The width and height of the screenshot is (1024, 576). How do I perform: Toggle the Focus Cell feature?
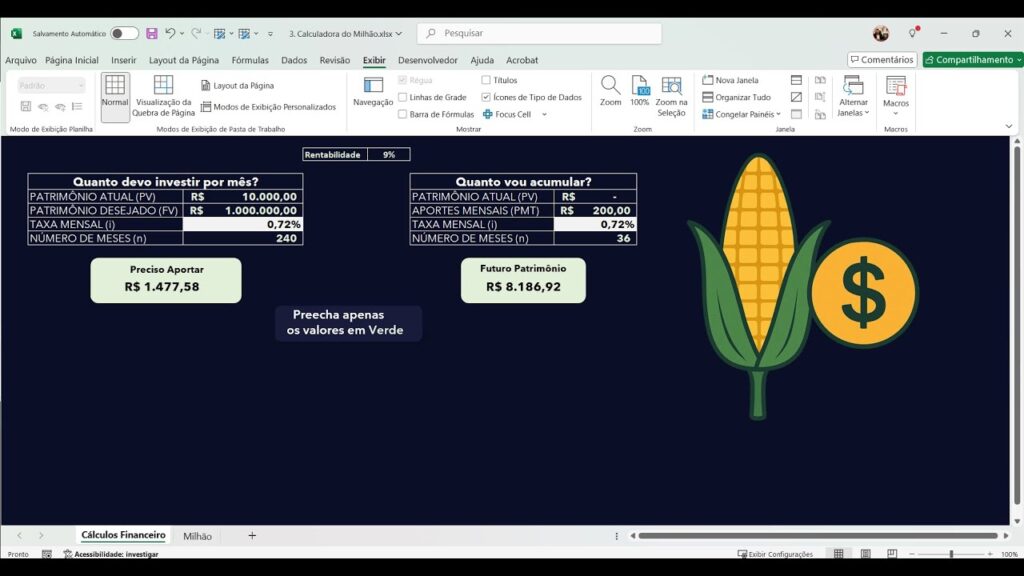[507, 114]
